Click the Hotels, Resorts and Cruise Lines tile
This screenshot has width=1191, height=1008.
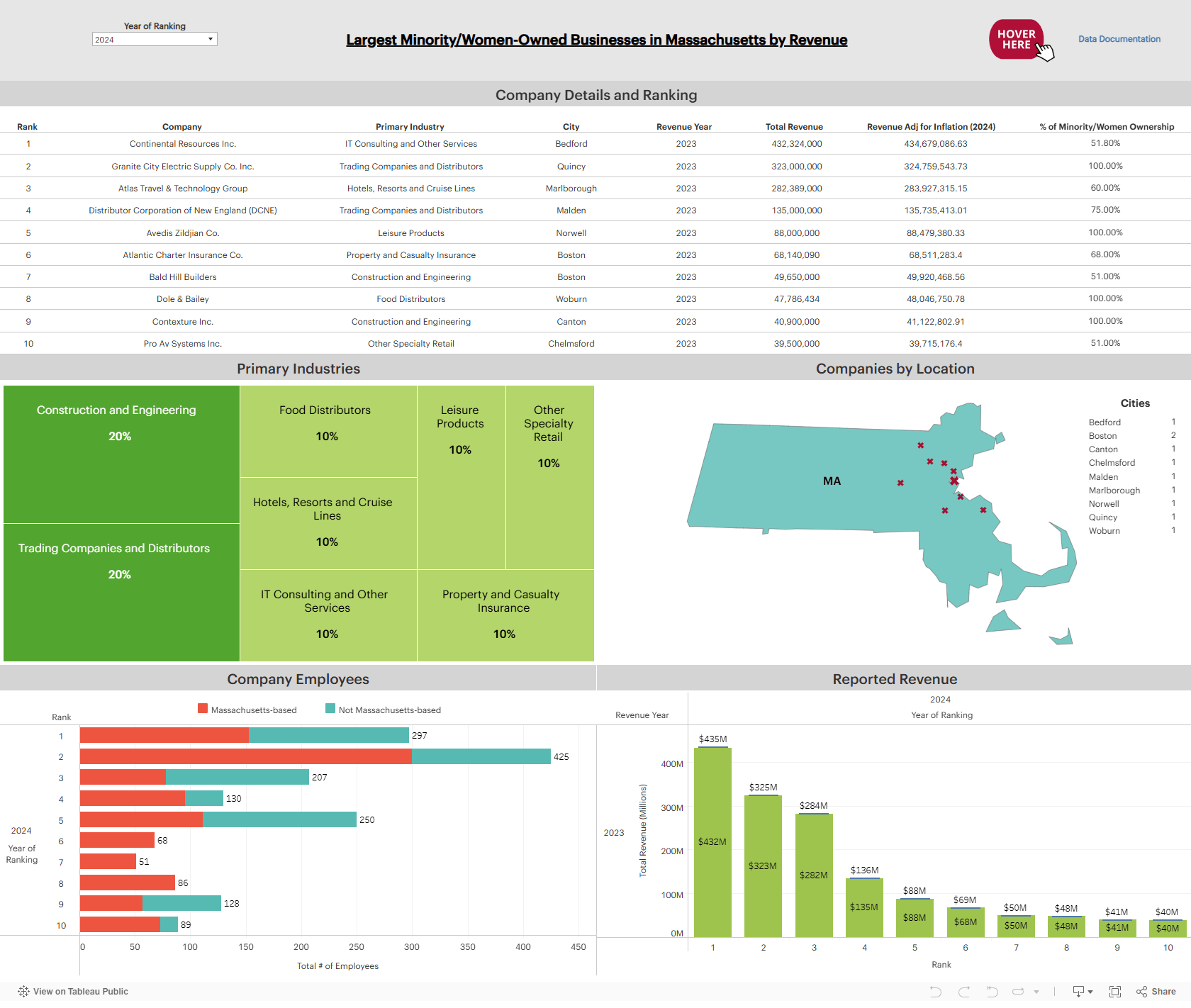click(328, 523)
